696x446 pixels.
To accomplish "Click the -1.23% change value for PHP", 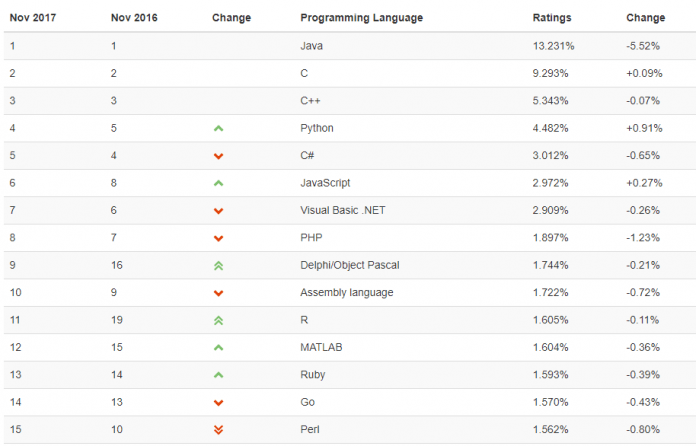I will 642,238.
